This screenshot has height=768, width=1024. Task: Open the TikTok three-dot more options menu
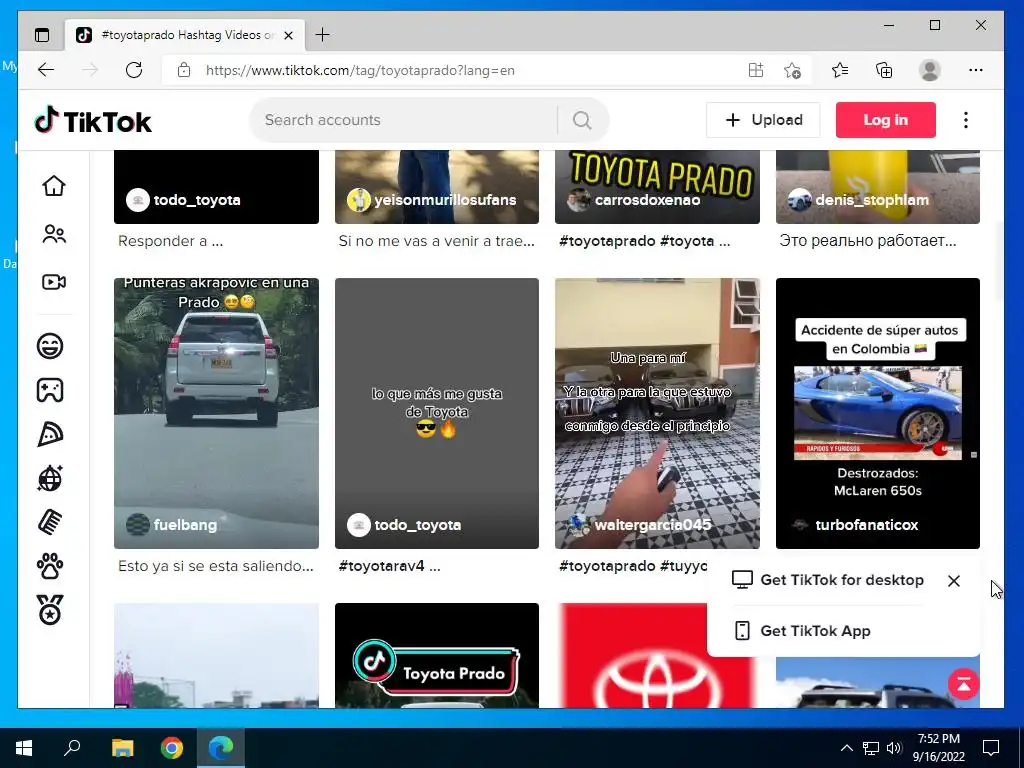click(x=966, y=120)
